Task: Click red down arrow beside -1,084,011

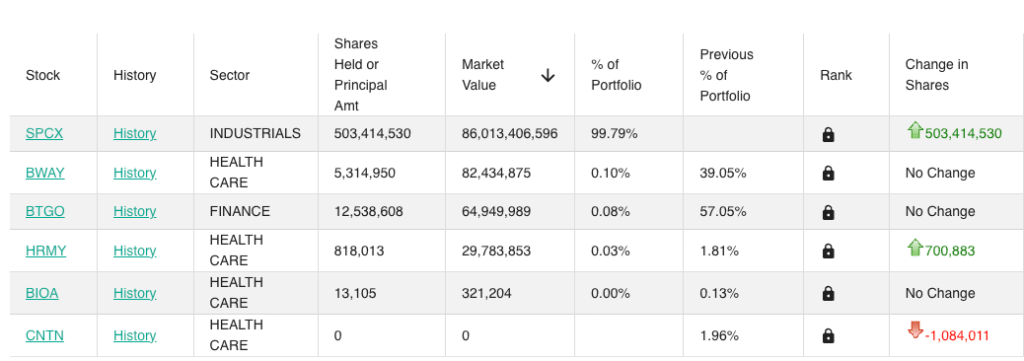Action: click(x=916, y=332)
